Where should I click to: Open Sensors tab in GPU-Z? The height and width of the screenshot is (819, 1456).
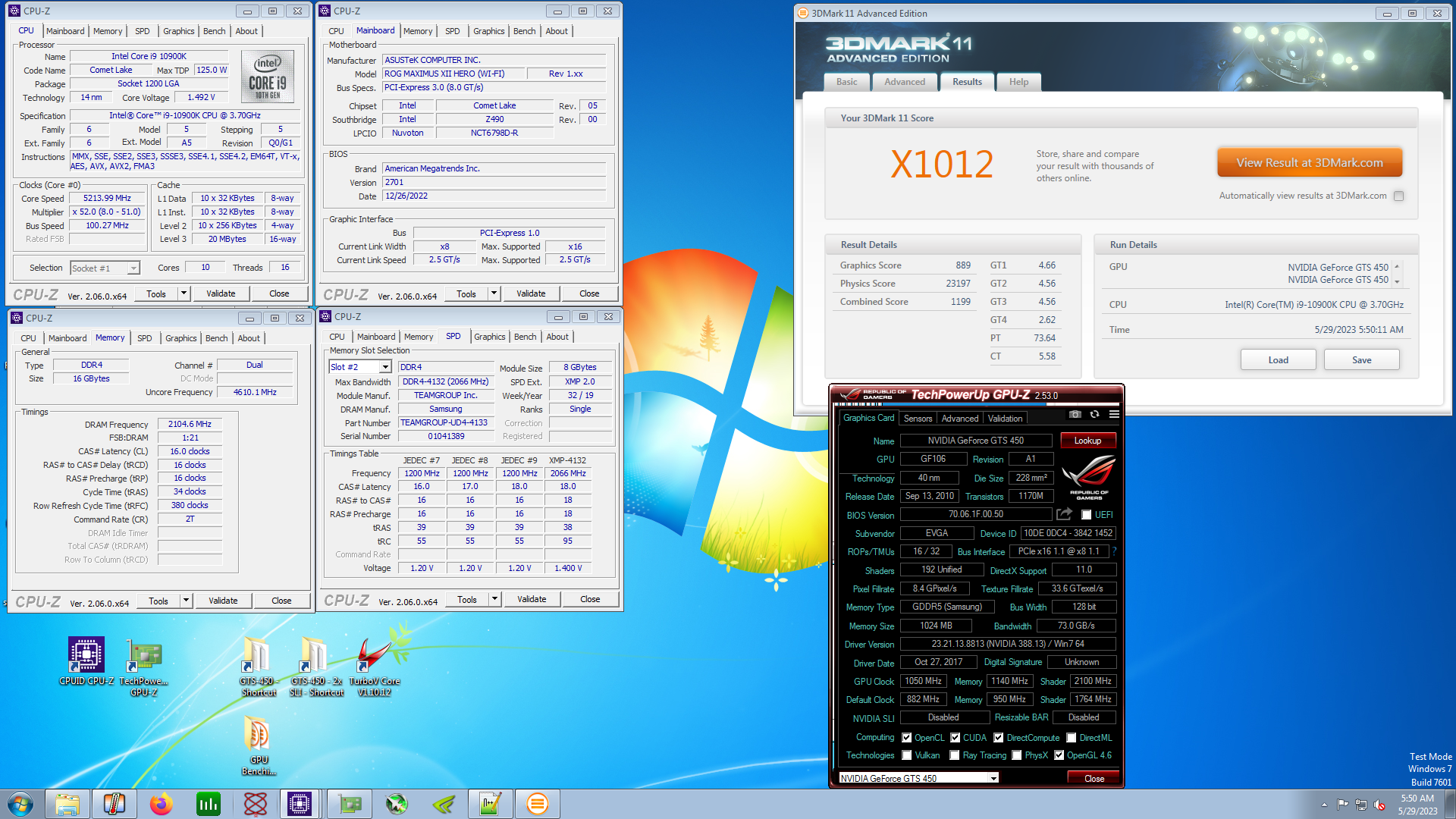coord(918,419)
